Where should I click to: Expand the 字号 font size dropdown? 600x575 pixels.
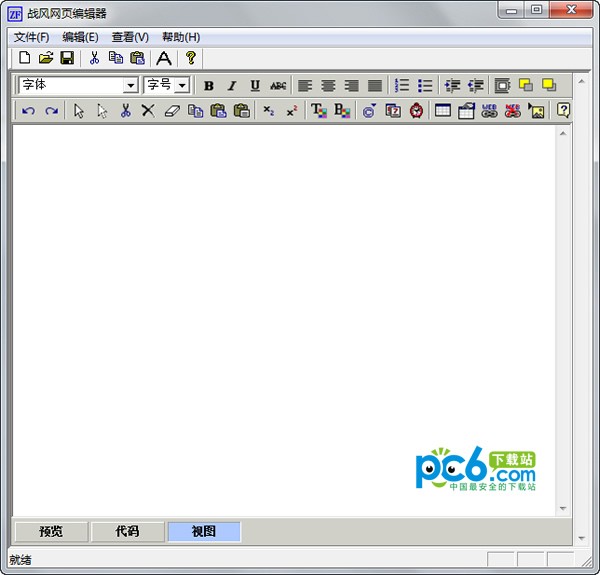point(182,86)
